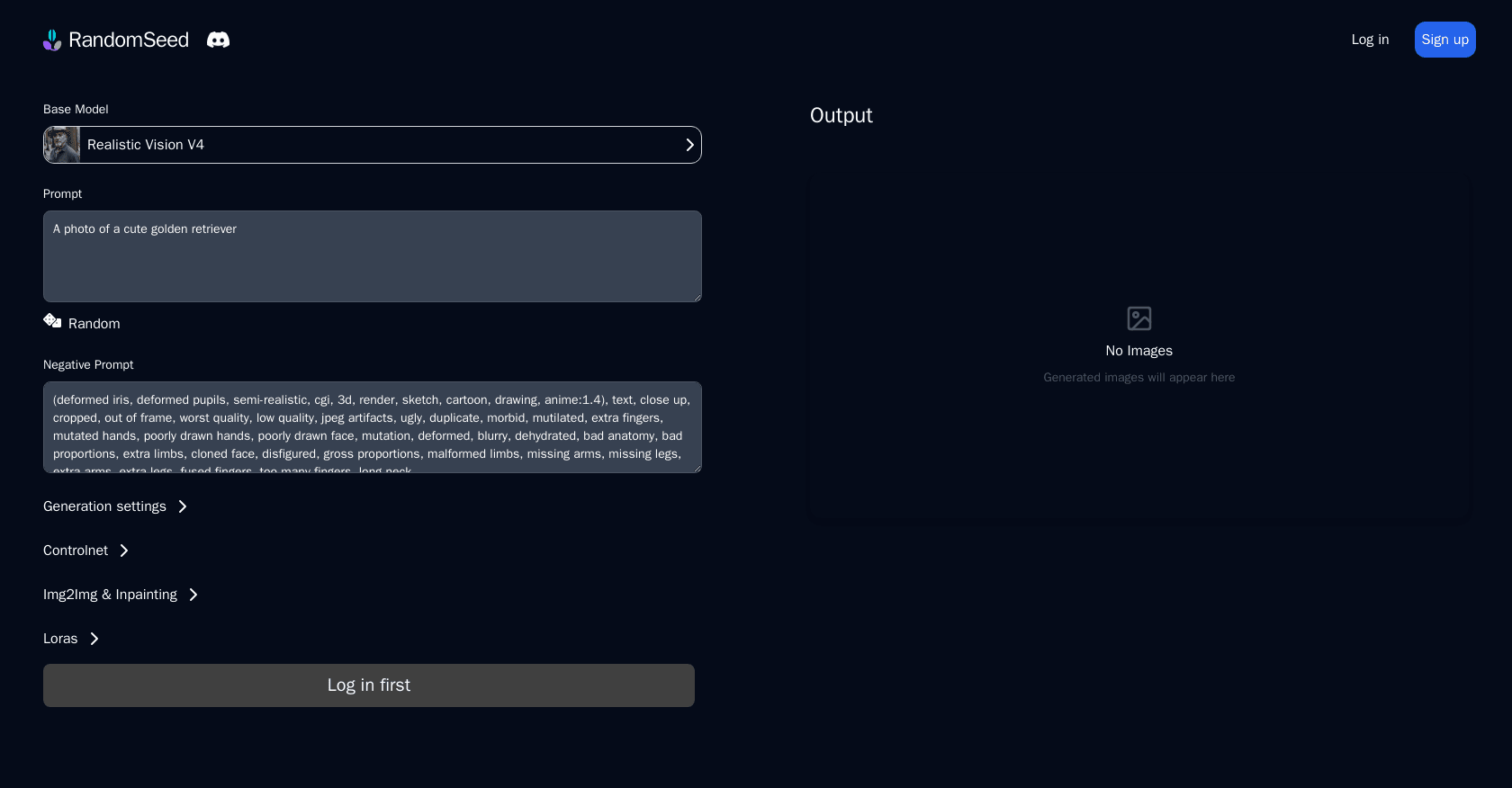Open the Discord community icon
The height and width of the screenshot is (788, 1512).
(x=218, y=40)
